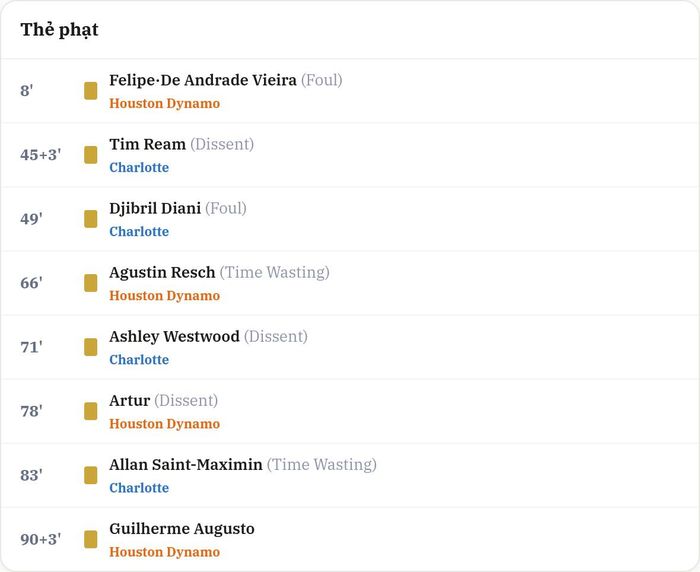Click the Charlotte team under Allan Saint-Maximin
Viewport: 700px width, 572px height.
pos(139,488)
